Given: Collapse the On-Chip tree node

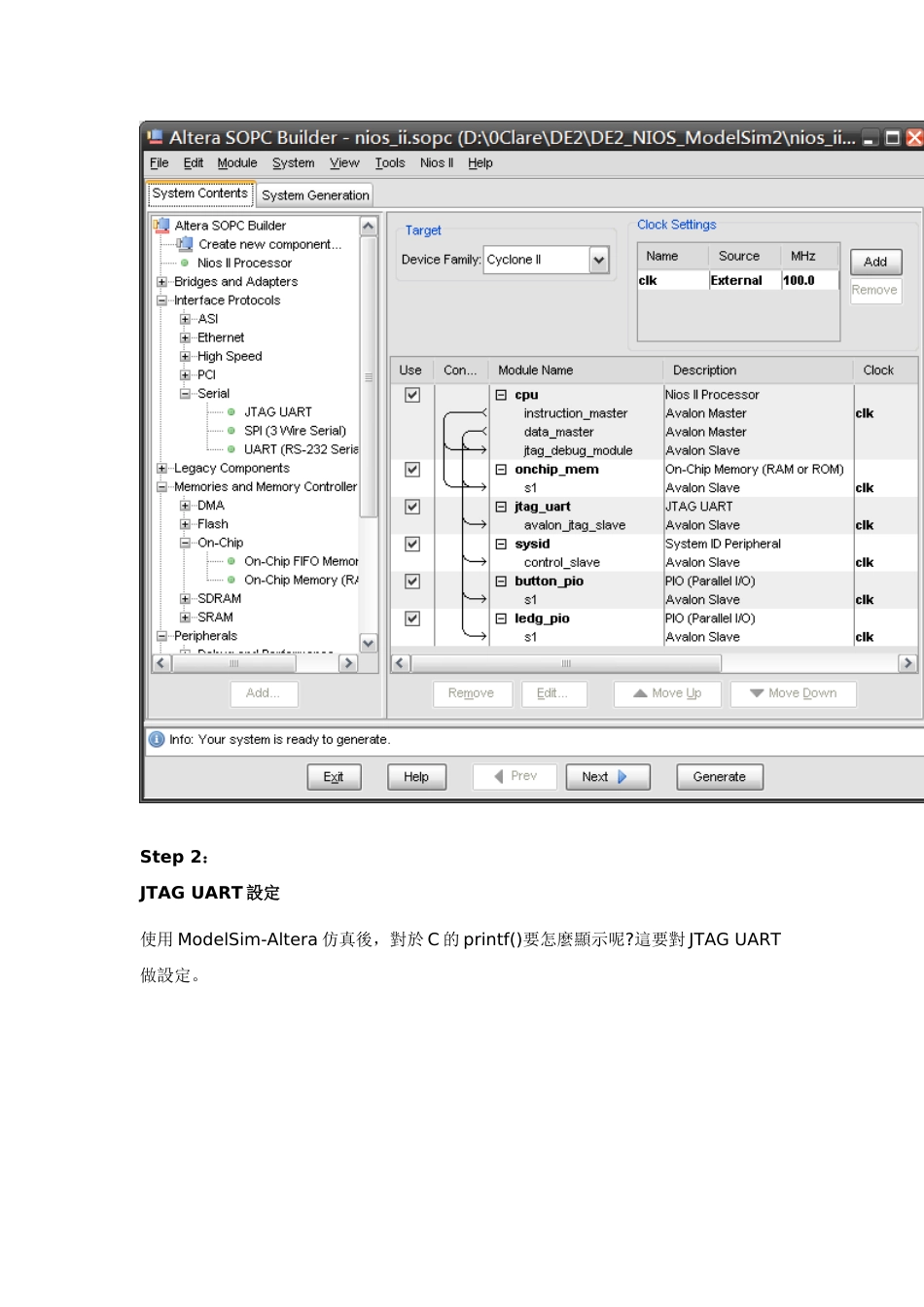Looking at the screenshot, I should click(185, 543).
